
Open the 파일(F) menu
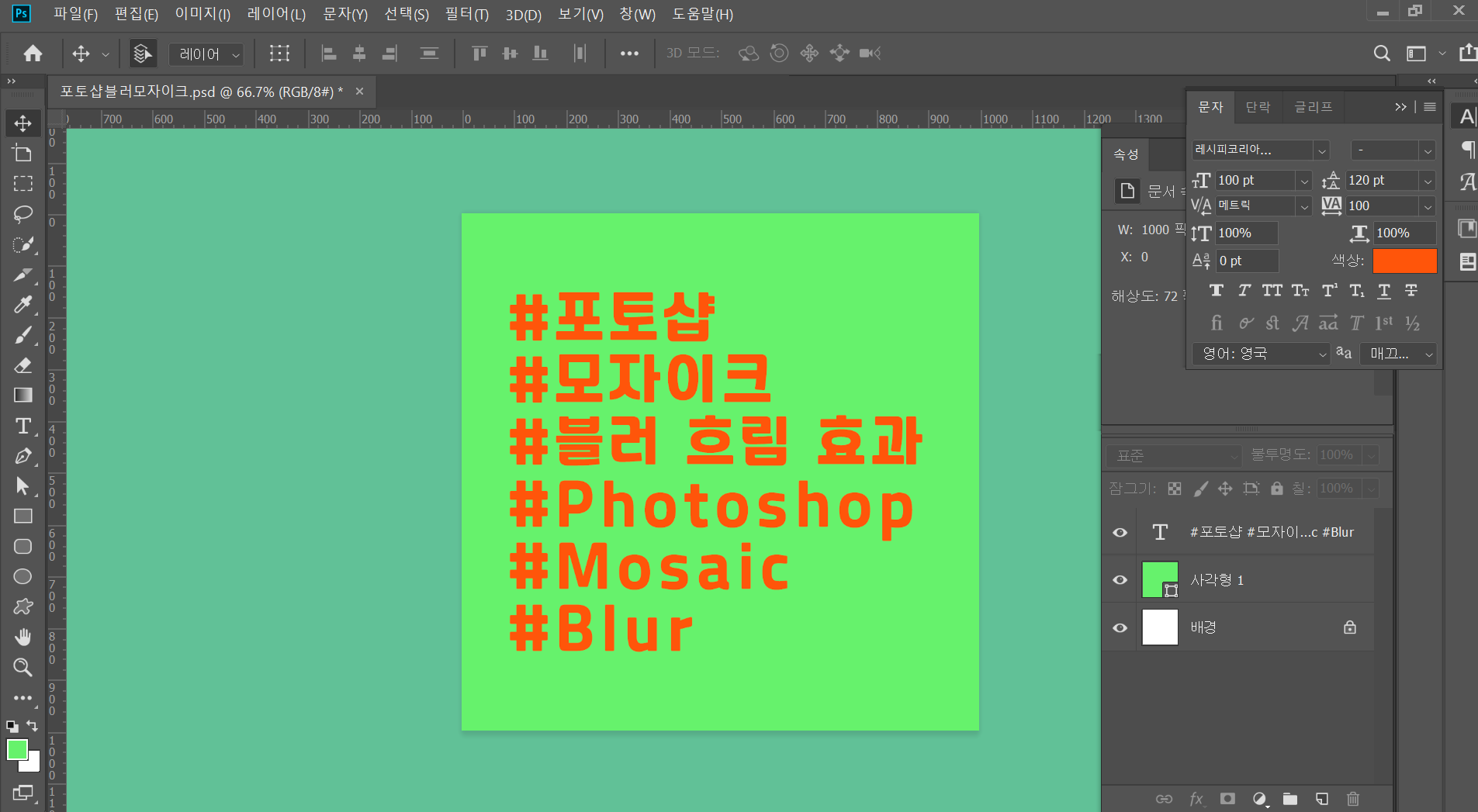(x=75, y=14)
